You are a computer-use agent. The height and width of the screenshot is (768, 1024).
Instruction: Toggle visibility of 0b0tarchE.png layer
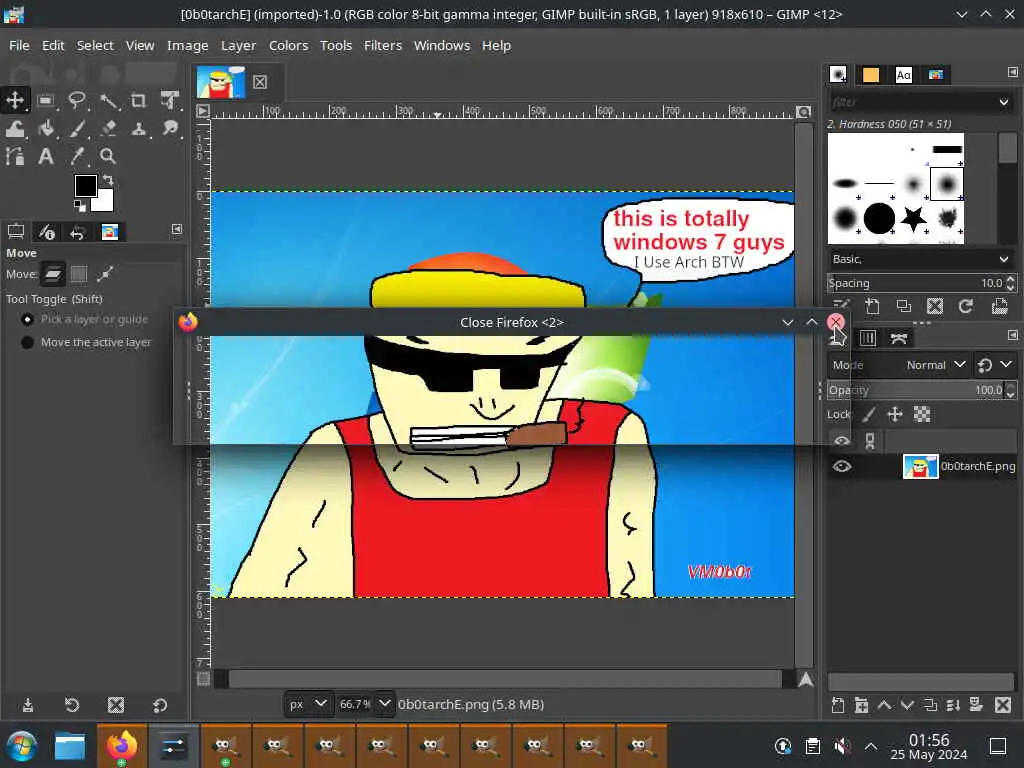tap(842, 466)
